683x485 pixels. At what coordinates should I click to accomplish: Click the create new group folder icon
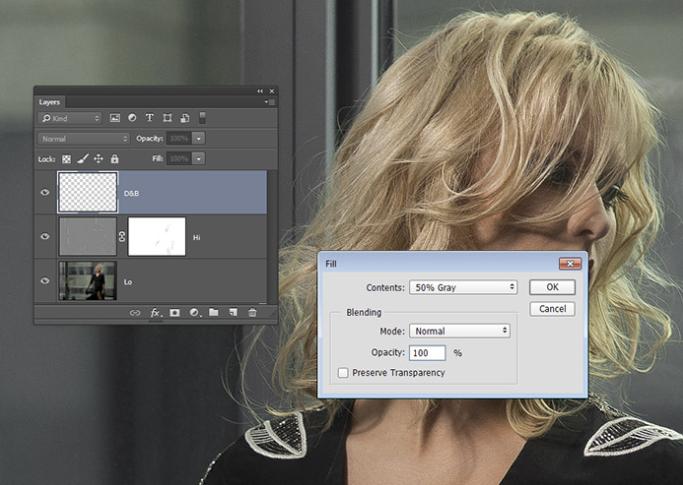point(213,313)
